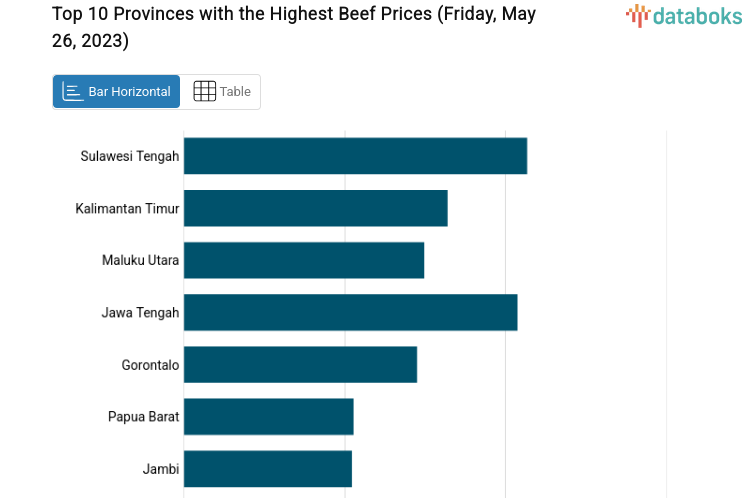Click the Sulawesi Tengah bar
The width and height of the screenshot is (753, 498).
point(355,156)
